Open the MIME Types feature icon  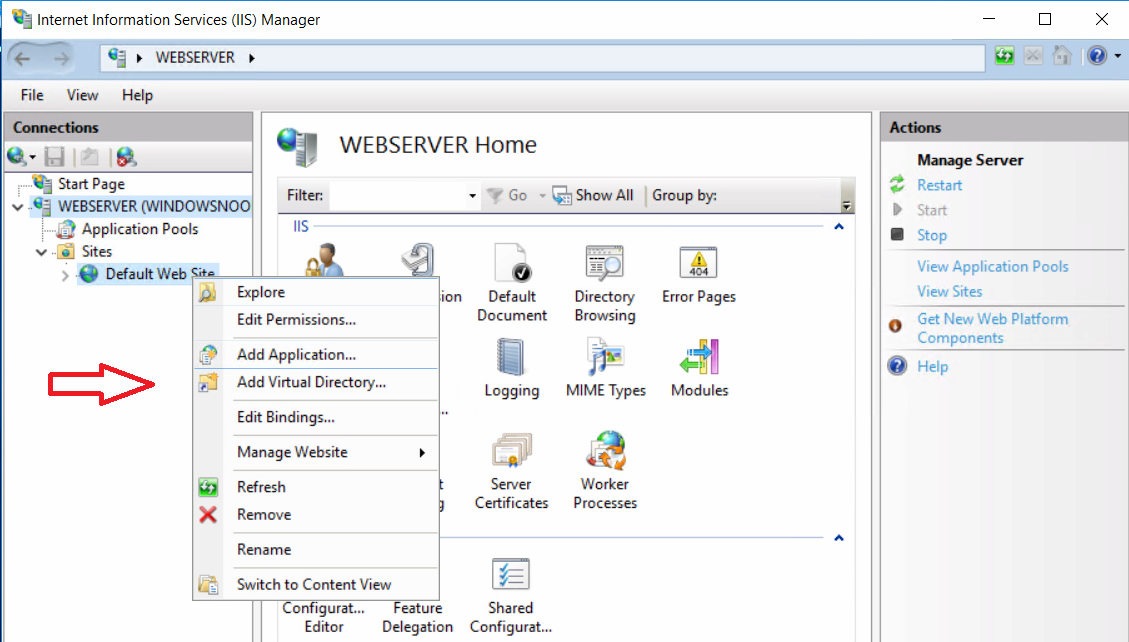tap(606, 357)
